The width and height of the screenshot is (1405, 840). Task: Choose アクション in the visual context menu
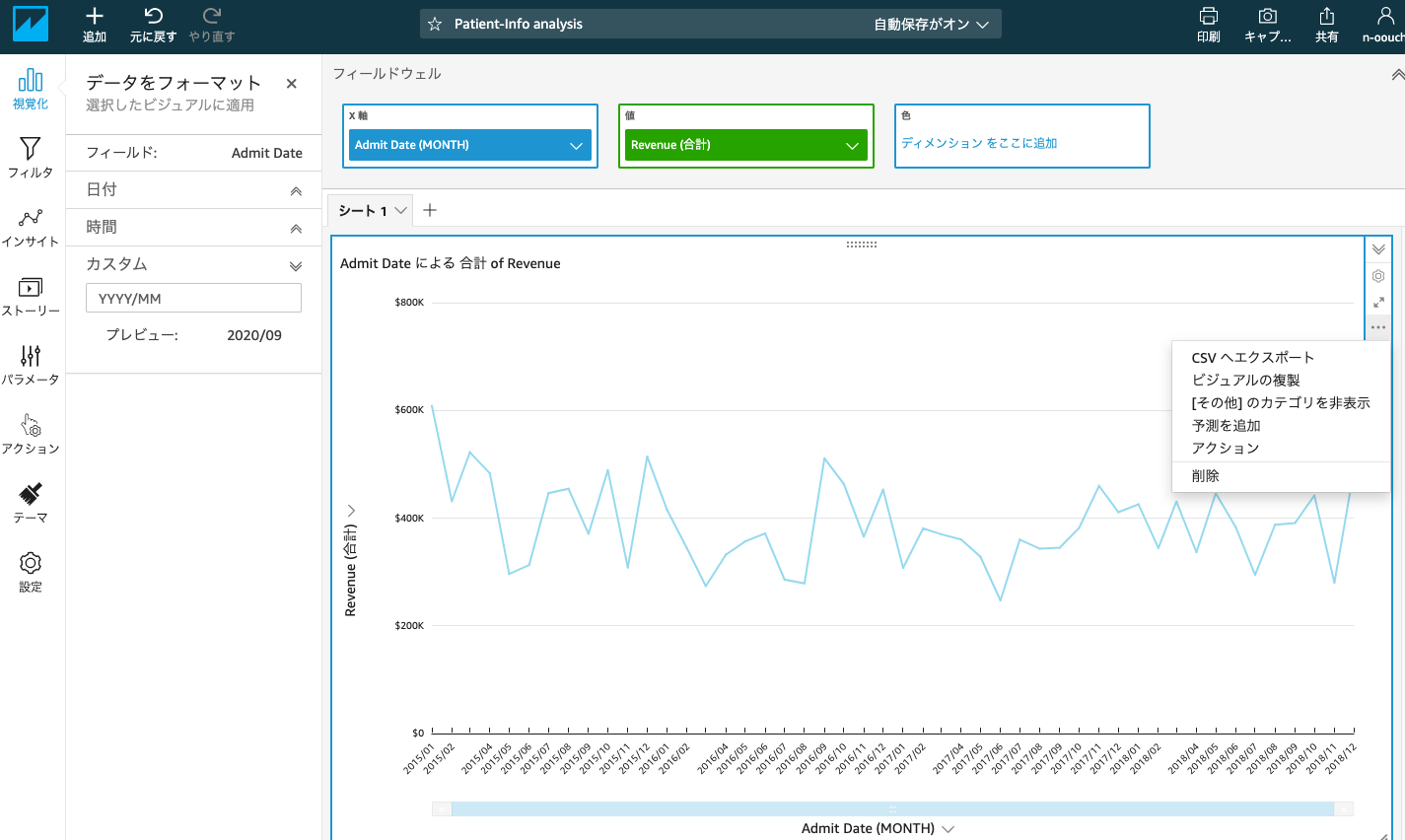coord(1226,449)
